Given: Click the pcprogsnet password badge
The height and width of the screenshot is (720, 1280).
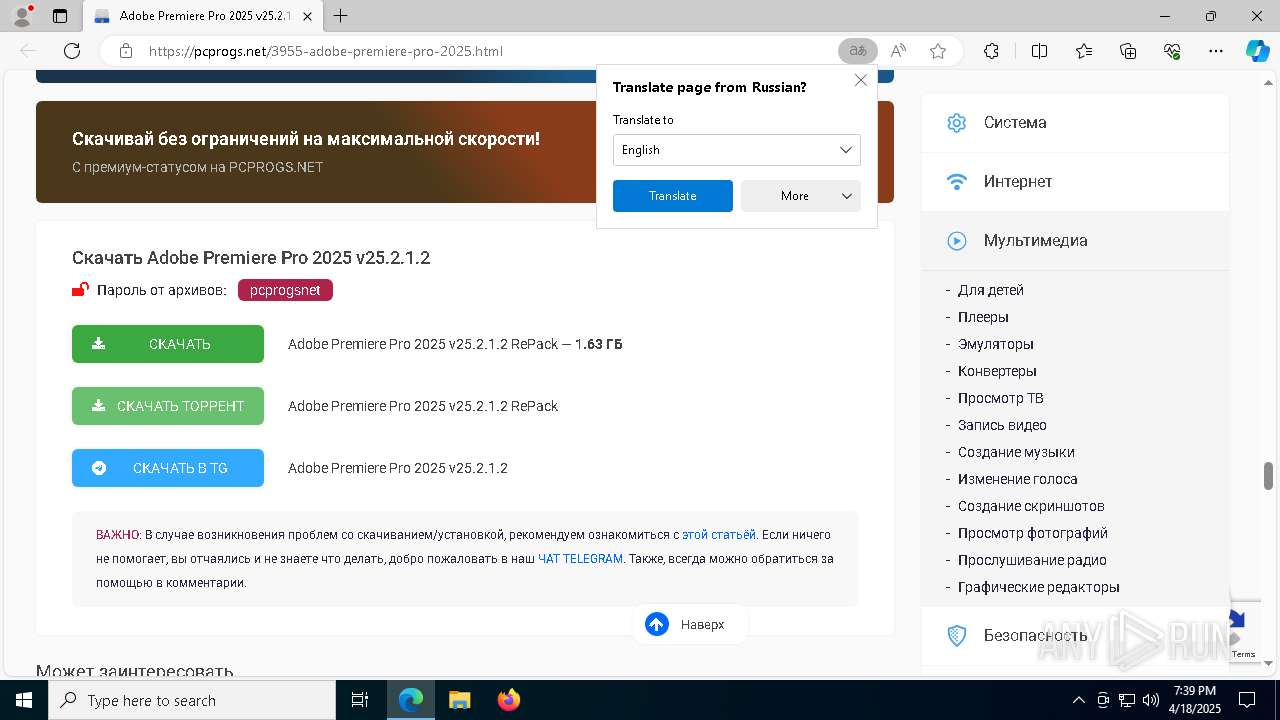Looking at the screenshot, I should point(285,290).
